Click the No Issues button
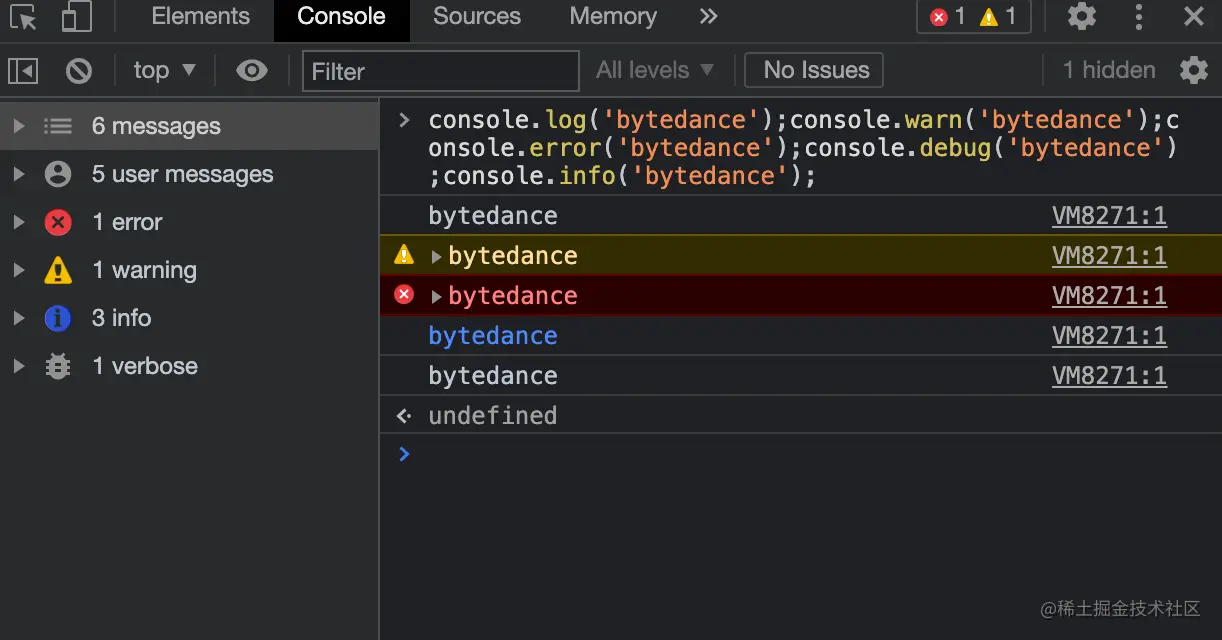 coord(815,70)
